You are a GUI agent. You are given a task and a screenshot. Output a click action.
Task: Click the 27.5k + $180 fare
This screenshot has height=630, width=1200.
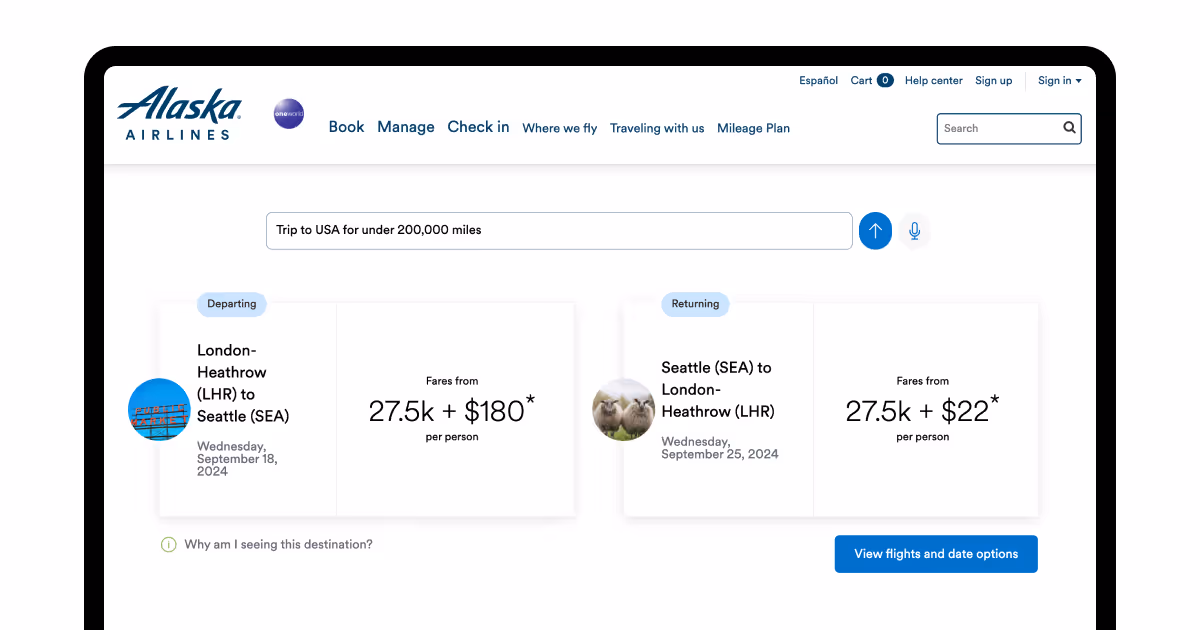tap(452, 410)
